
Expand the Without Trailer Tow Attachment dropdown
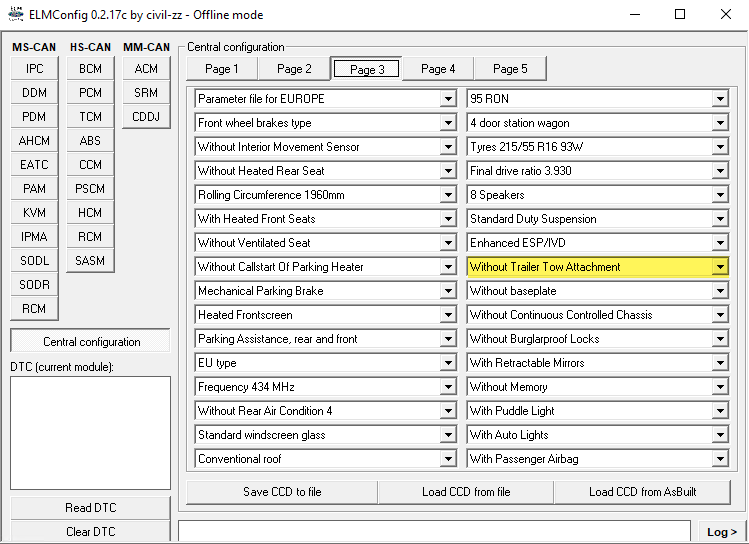[x=719, y=267]
